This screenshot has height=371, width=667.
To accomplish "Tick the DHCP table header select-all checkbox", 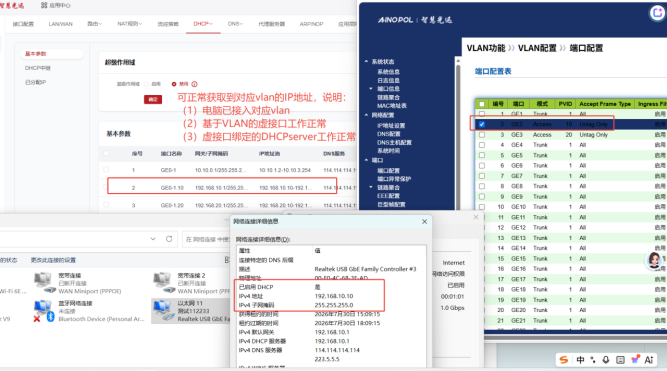I will click(x=106, y=153).
